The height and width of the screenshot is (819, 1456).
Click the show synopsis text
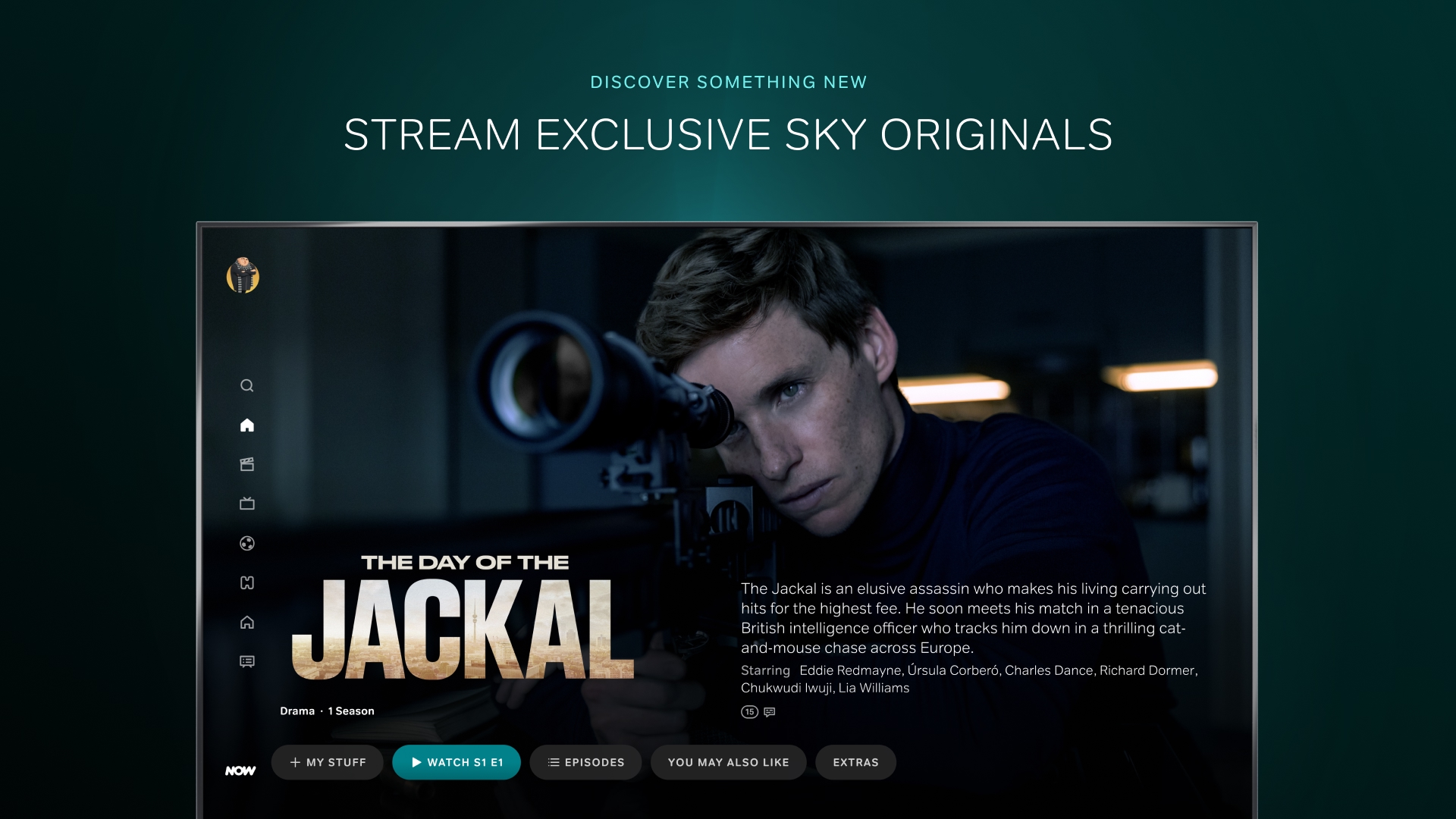coord(974,618)
